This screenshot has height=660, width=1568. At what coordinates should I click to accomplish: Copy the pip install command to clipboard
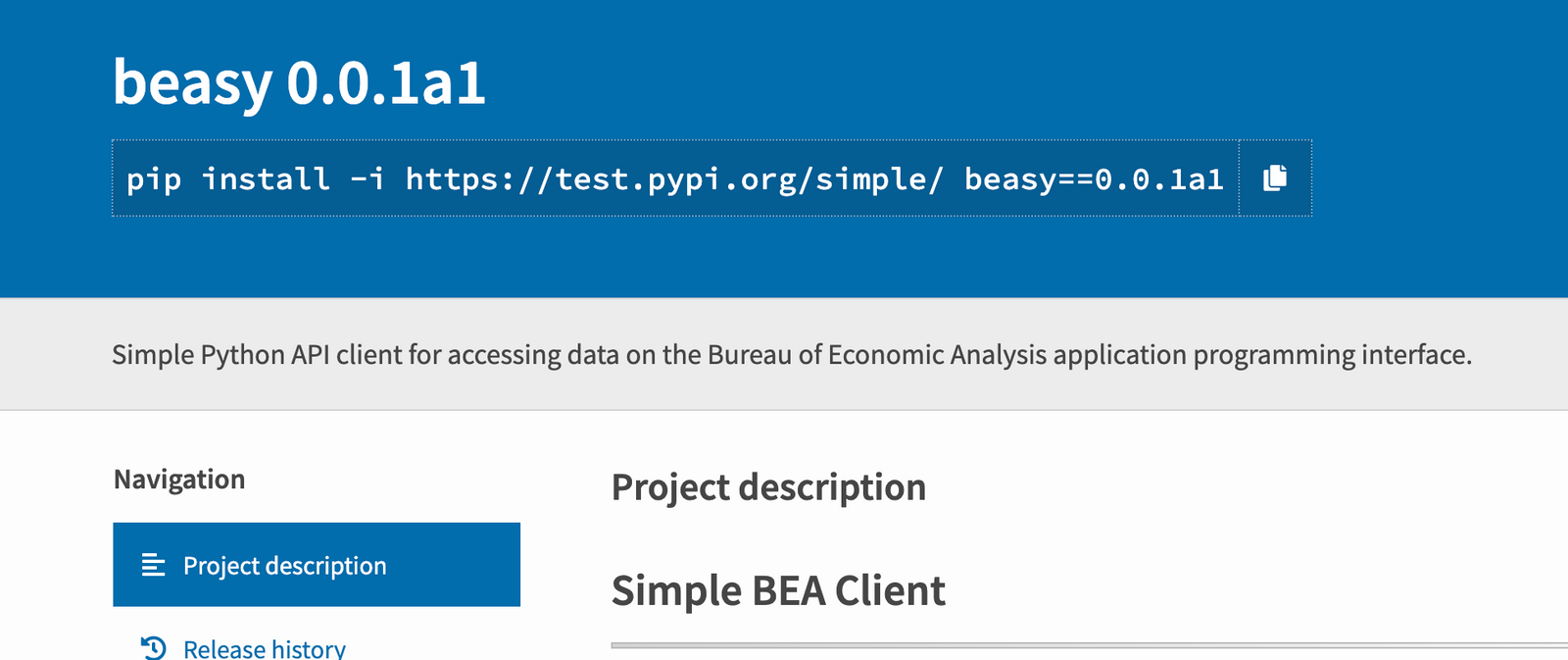1275,178
